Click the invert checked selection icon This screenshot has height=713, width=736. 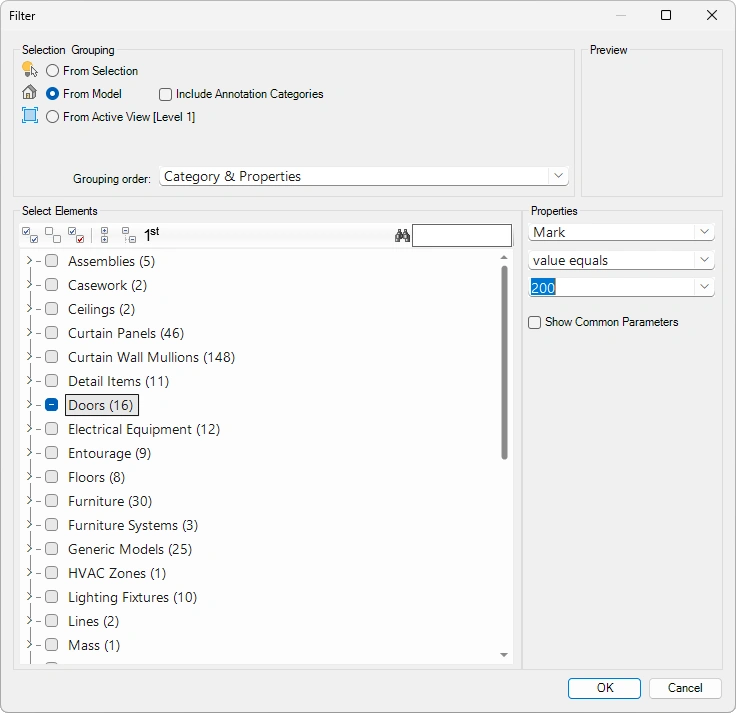coord(76,235)
